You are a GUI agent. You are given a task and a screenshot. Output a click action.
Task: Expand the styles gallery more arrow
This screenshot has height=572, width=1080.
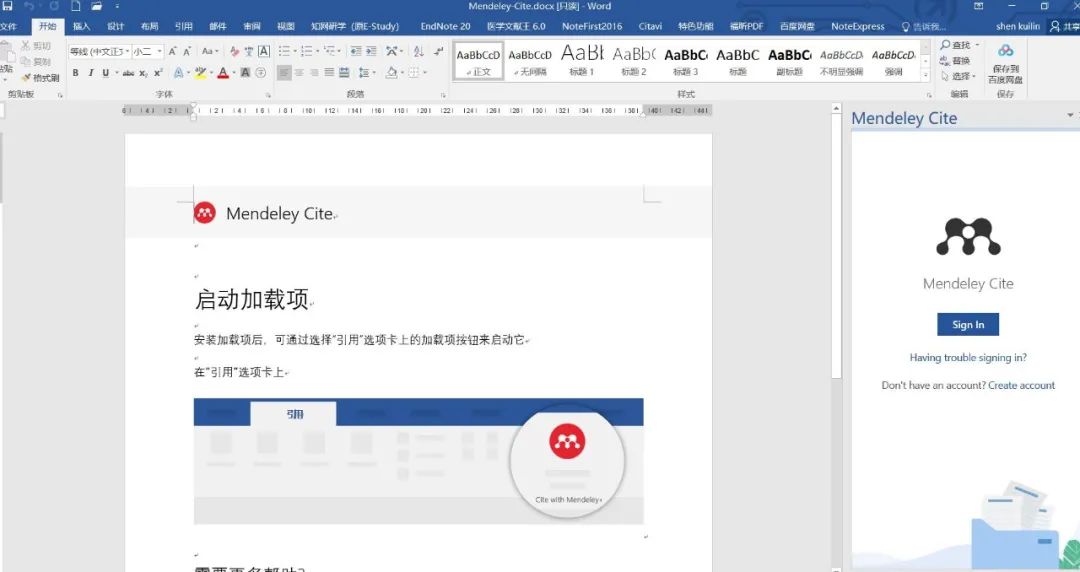[925, 76]
